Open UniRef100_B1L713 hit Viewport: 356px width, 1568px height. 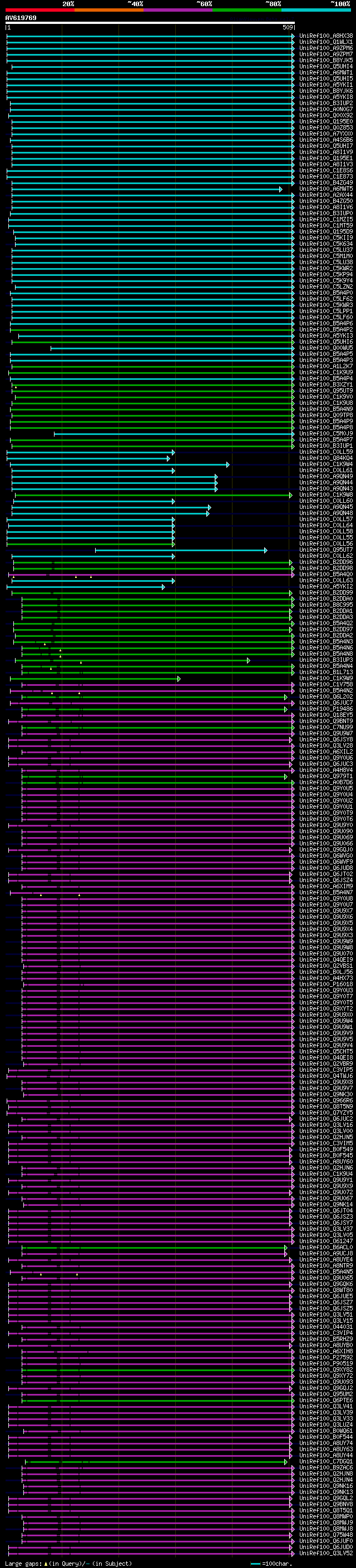(326, 672)
